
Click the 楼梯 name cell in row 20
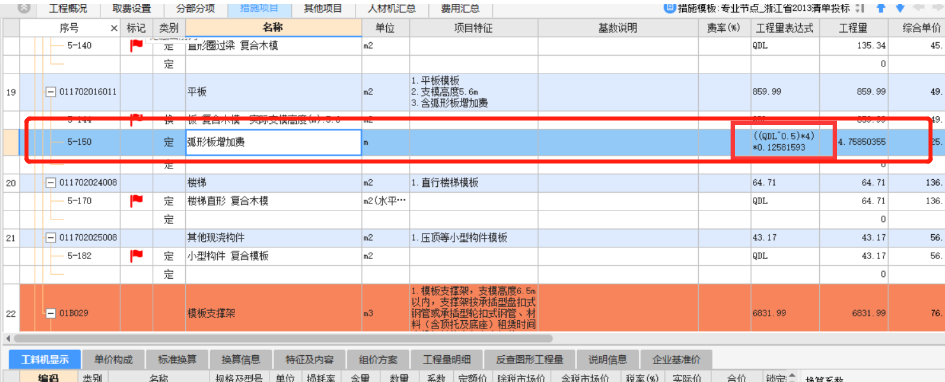(274, 183)
